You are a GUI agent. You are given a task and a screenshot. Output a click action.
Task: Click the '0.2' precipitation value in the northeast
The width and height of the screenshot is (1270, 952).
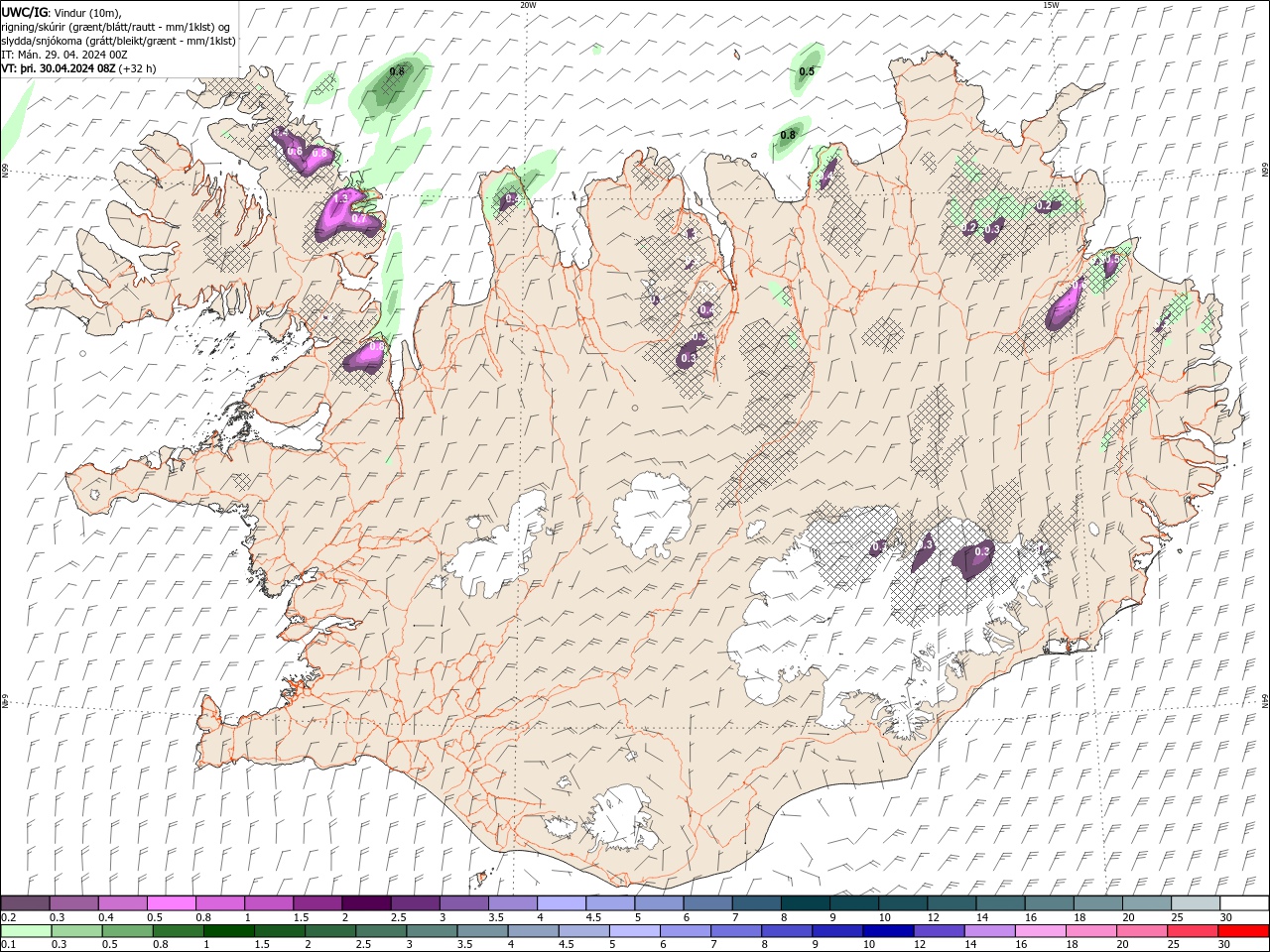(1043, 205)
